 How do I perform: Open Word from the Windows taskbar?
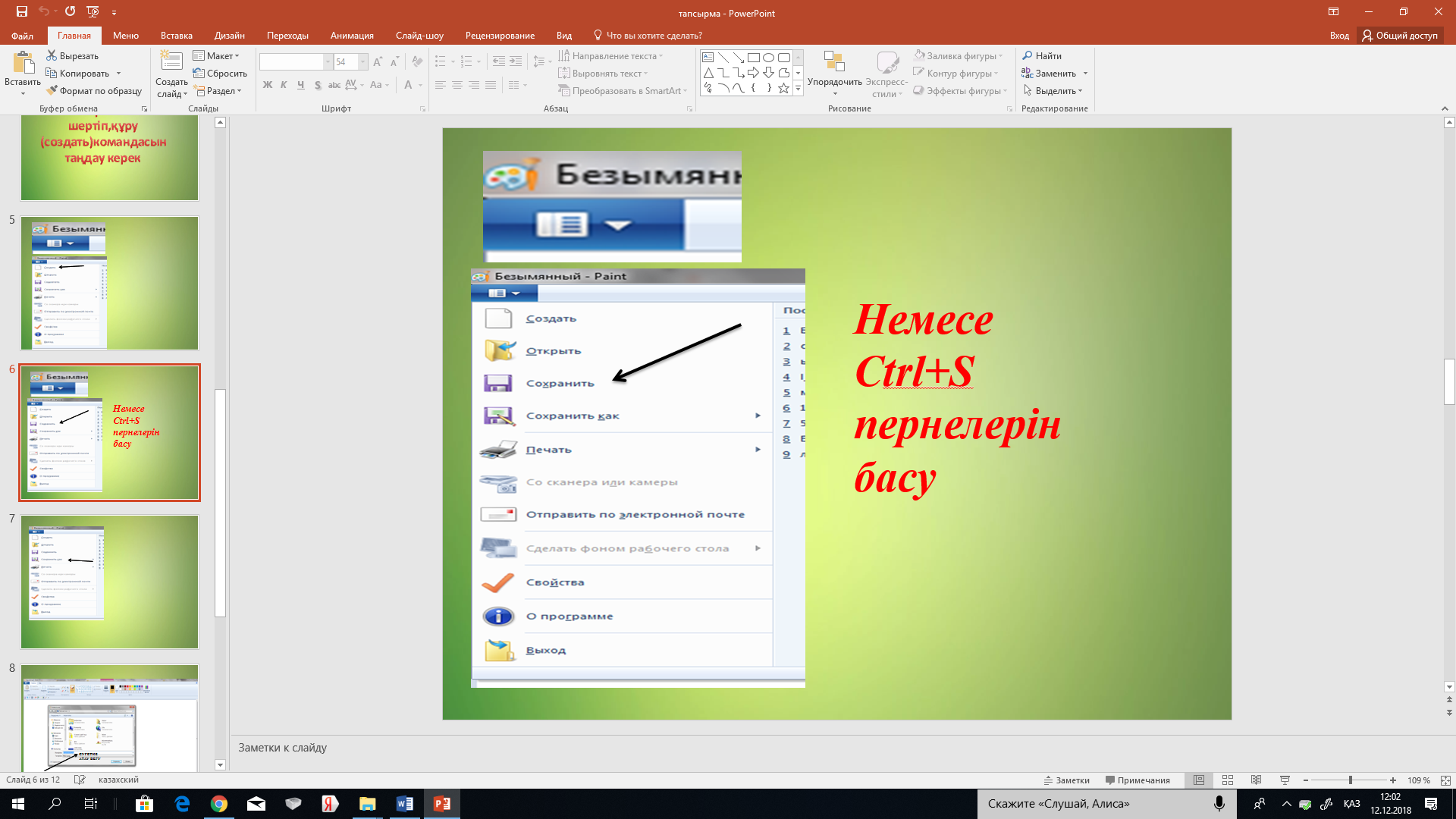click(x=404, y=804)
